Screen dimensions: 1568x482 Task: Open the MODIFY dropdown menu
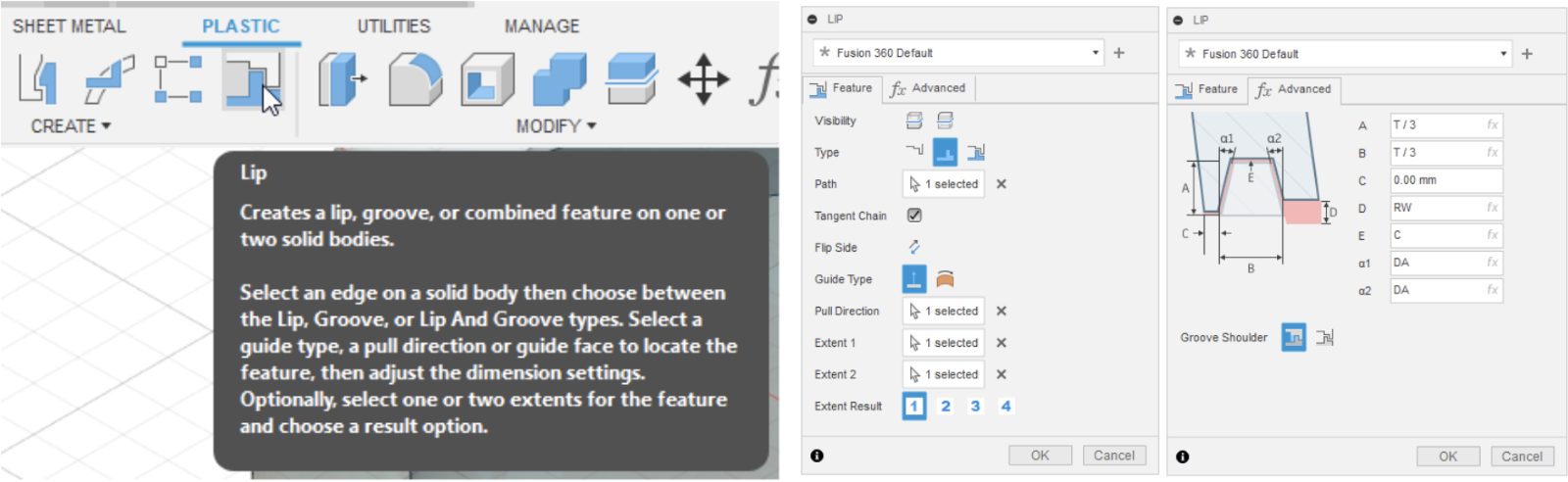557,126
